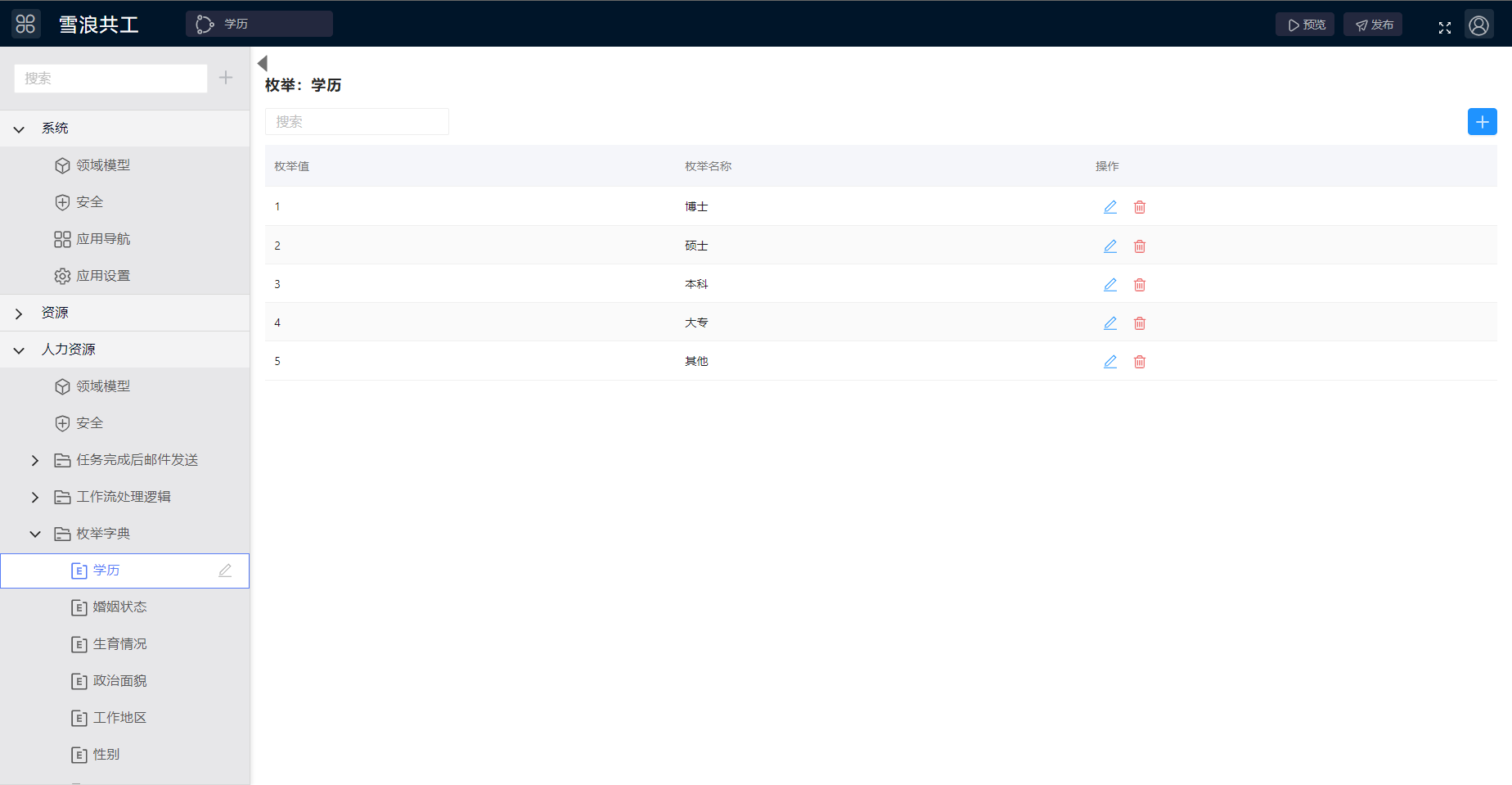Click the 预览 preview button
The width and height of the screenshot is (1512, 785).
1305,25
